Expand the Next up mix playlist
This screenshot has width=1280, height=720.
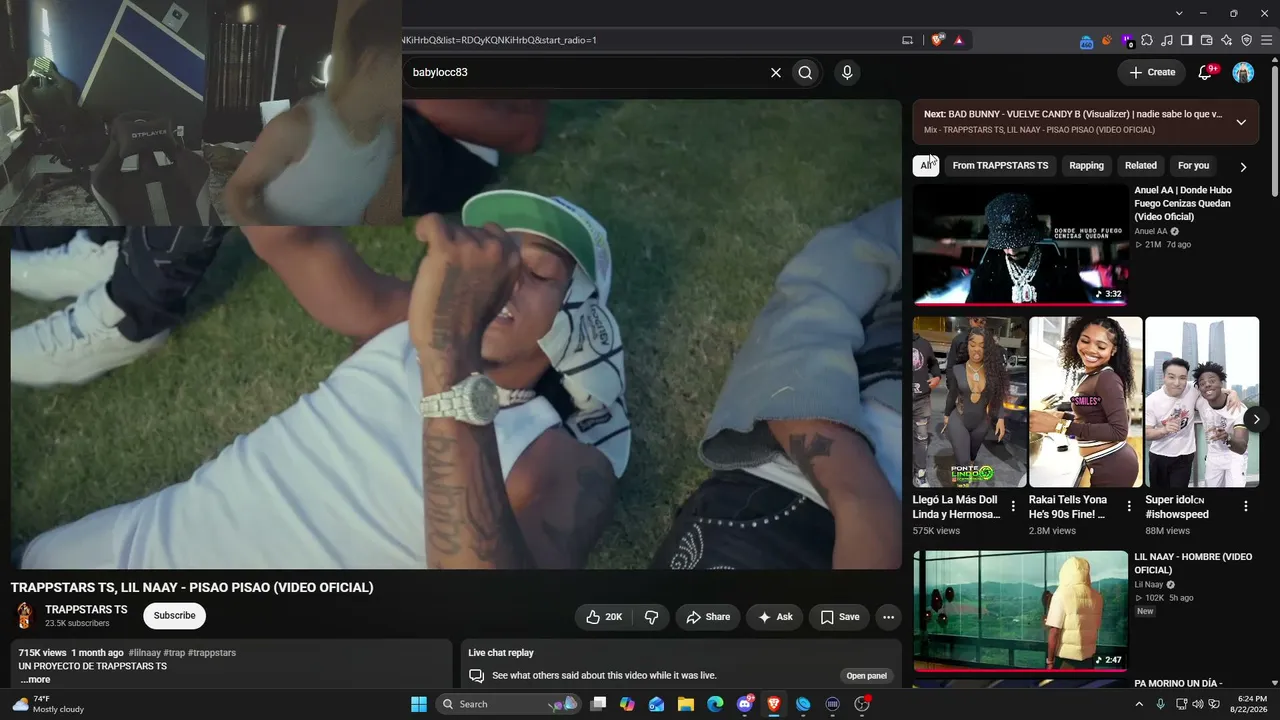click(x=1241, y=122)
